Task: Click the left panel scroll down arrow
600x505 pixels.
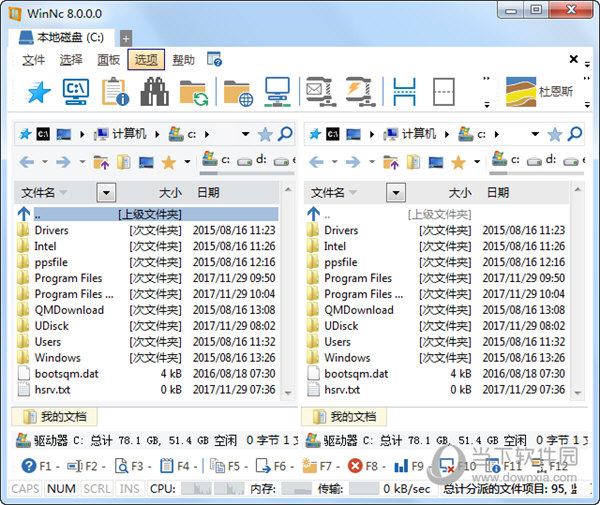Action: tap(288, 393)
